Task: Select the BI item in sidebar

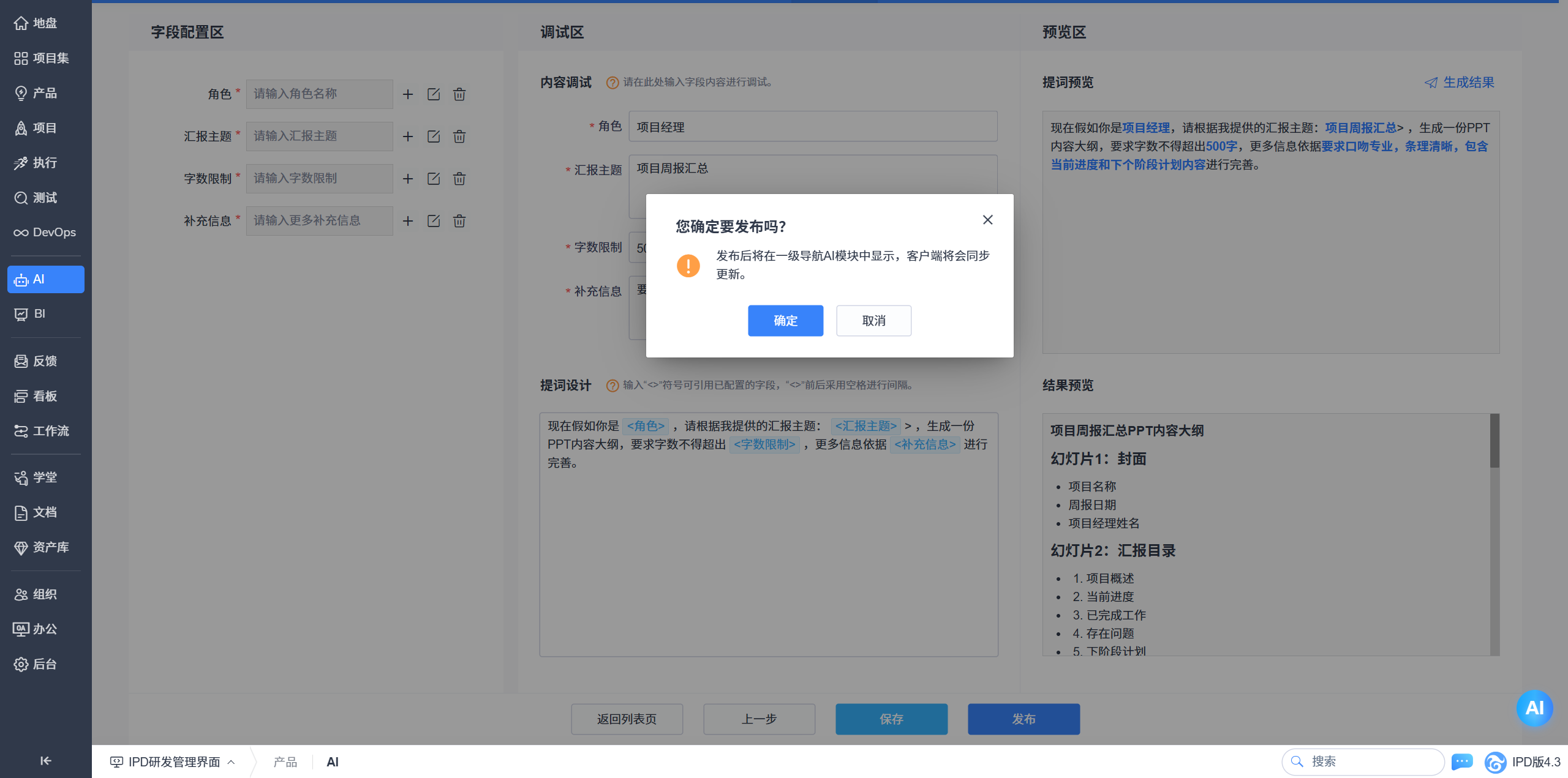Action: [39, 314]
